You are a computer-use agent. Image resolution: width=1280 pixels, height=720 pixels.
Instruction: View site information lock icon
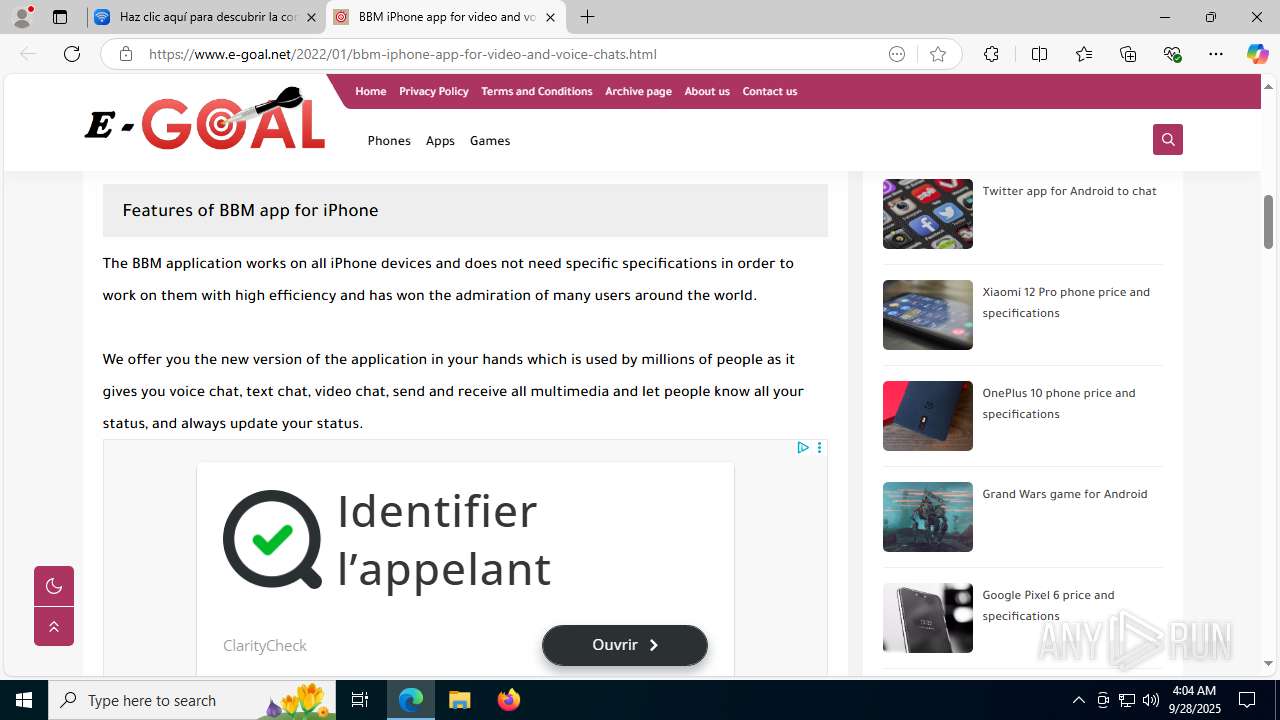point(126,54)
